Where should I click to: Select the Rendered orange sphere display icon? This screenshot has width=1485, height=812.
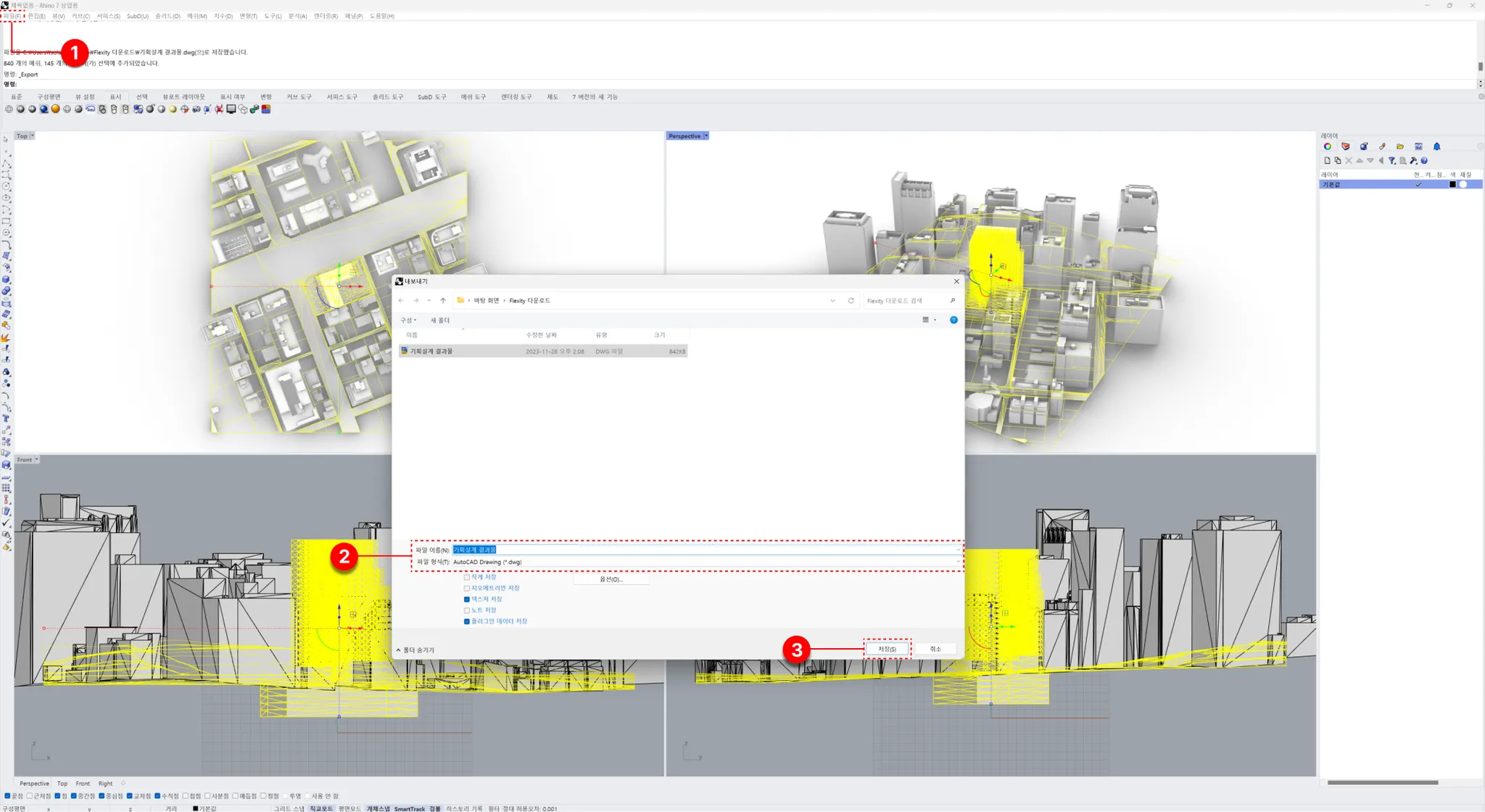click(x=55, y=109)
